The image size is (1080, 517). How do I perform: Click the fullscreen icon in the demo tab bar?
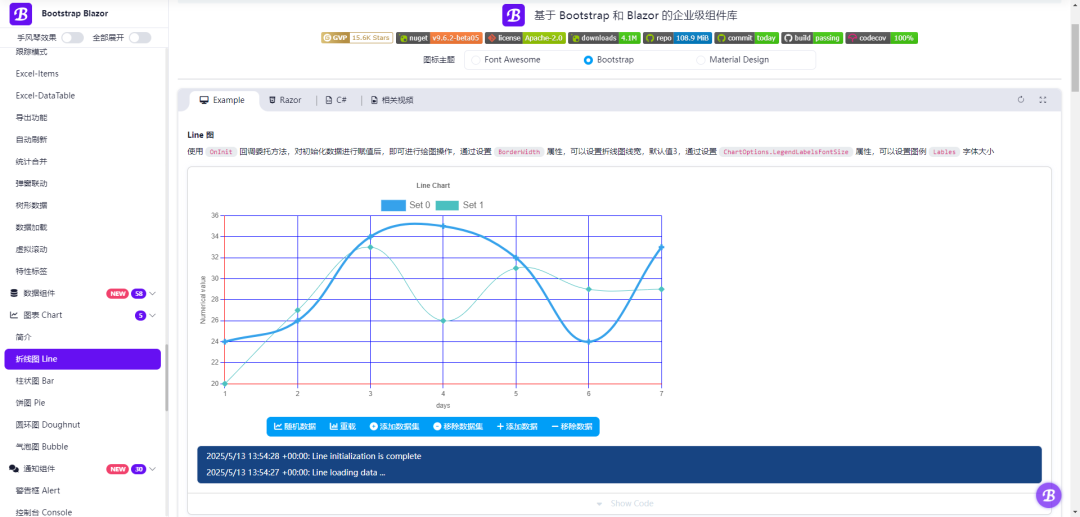(1042, 100)
